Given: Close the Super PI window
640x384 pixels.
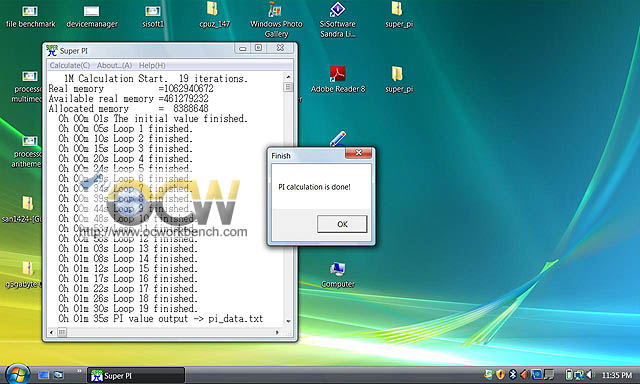Looking at the screenshot, I should 280,48.
